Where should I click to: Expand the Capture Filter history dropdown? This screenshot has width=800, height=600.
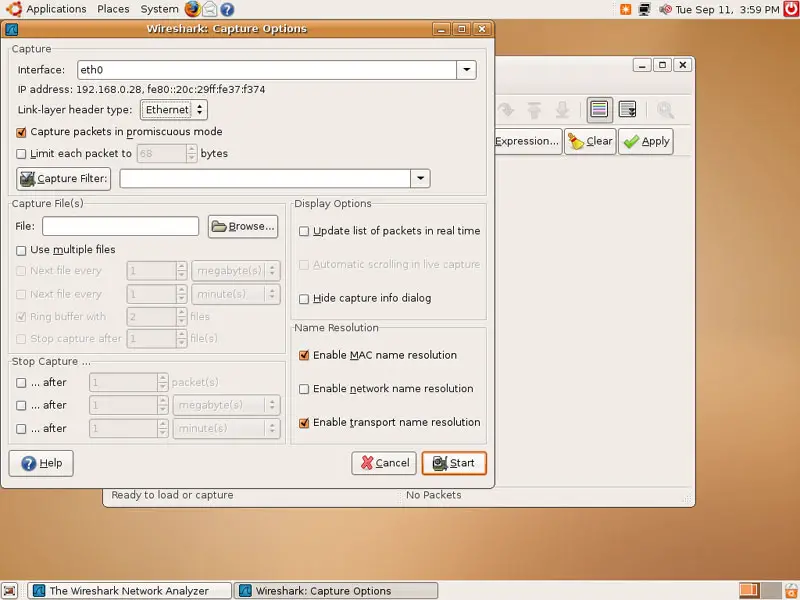tap(420, 179)
